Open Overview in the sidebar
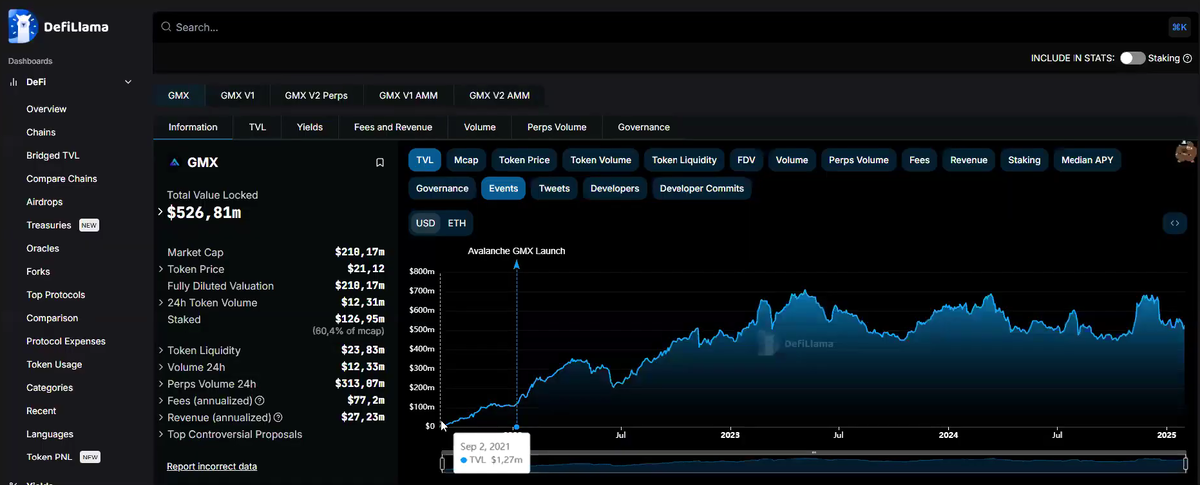 [47, 109]
